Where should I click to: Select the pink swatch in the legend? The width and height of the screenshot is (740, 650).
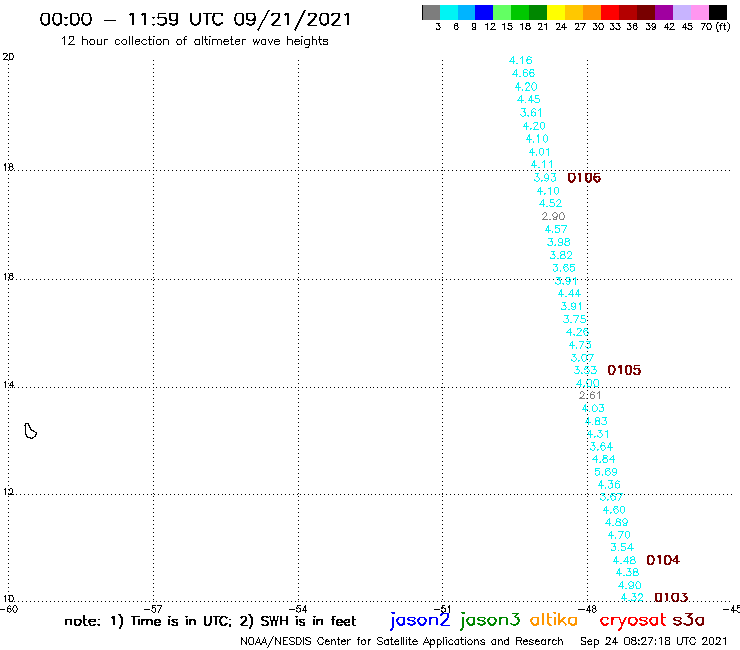pos(699,12)
